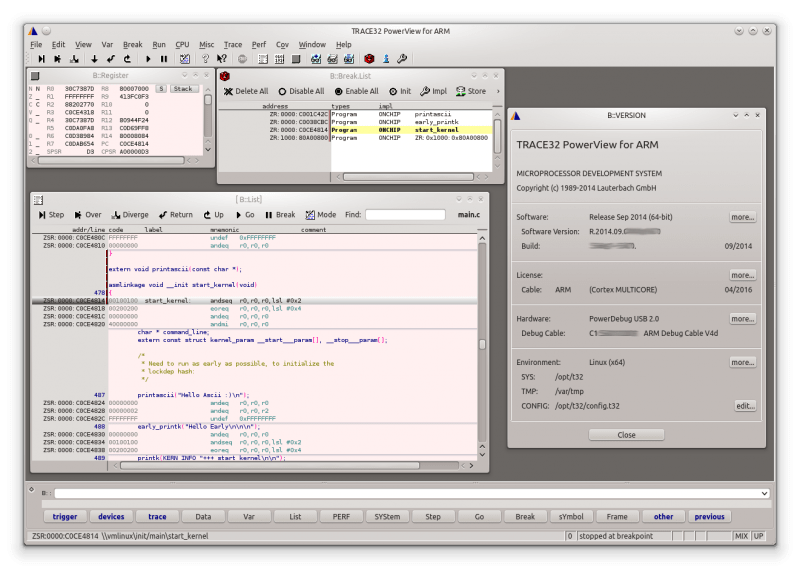Open the Break menu
The image size is (800, 569).
pyautogui.click(x=133, y=45)
